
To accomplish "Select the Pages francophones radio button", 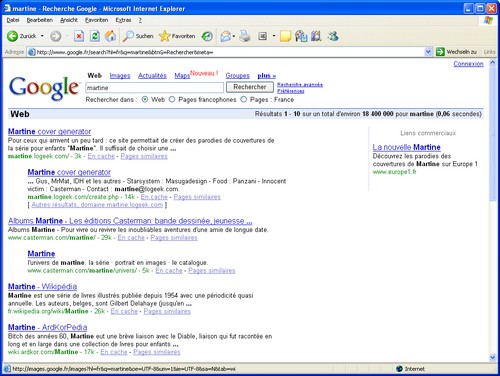I will pos(172,99).
